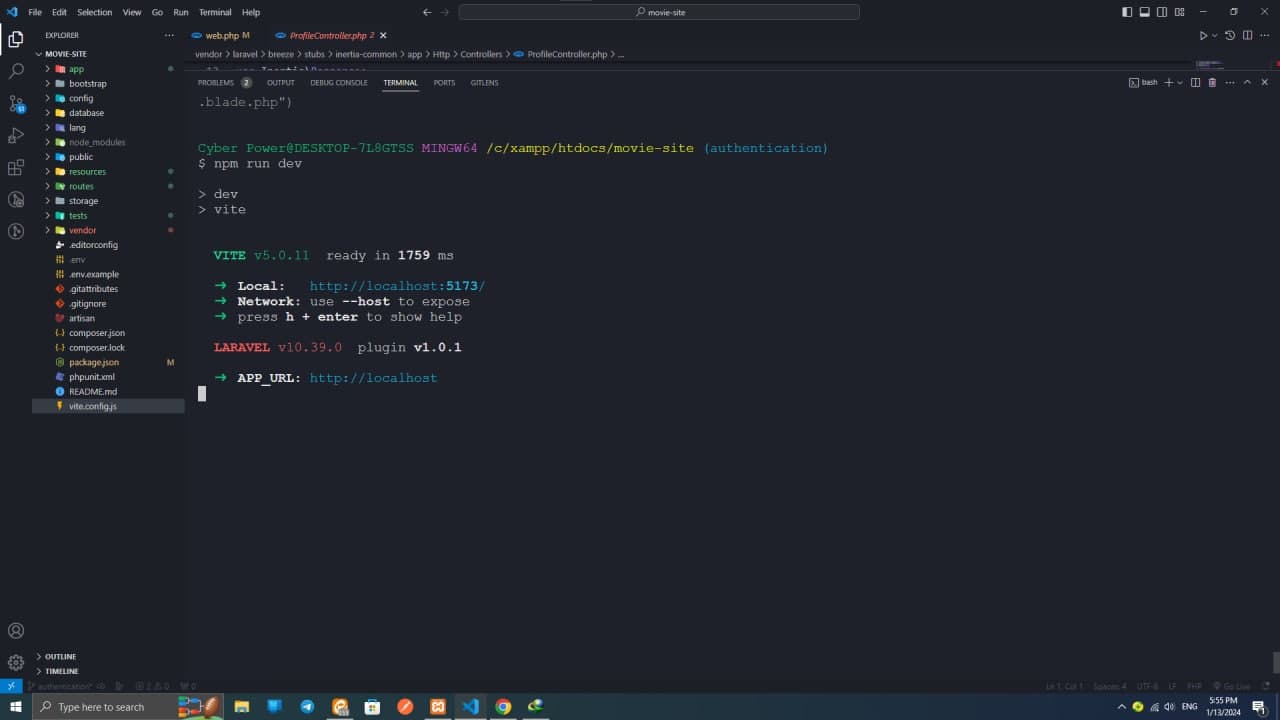
Task: Open the remote window status button
Action: (x=11, y=686)
